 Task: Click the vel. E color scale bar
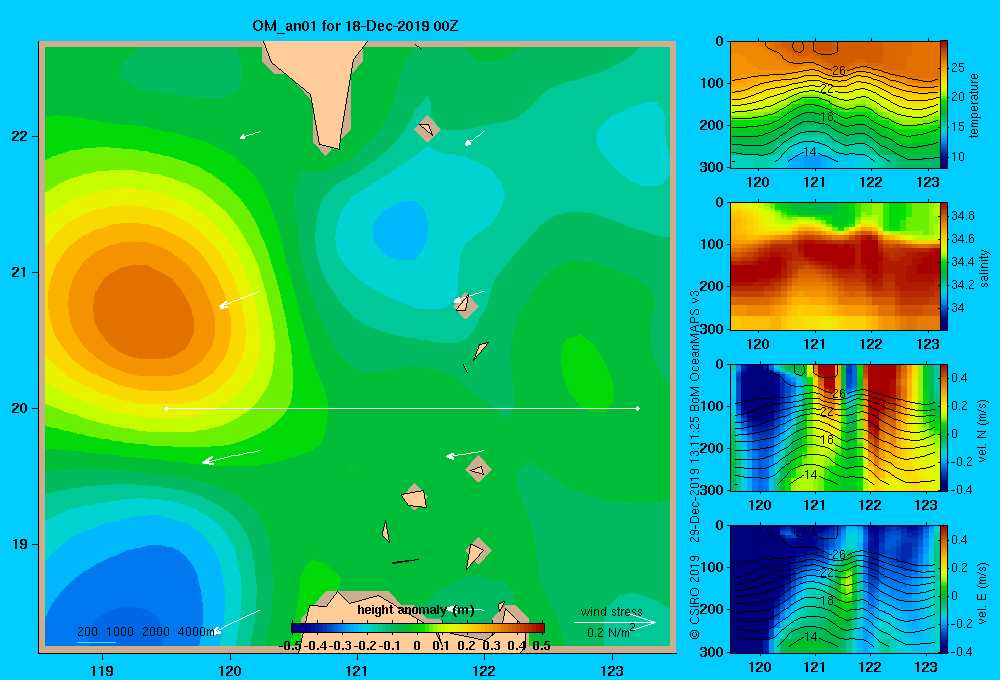944,589
